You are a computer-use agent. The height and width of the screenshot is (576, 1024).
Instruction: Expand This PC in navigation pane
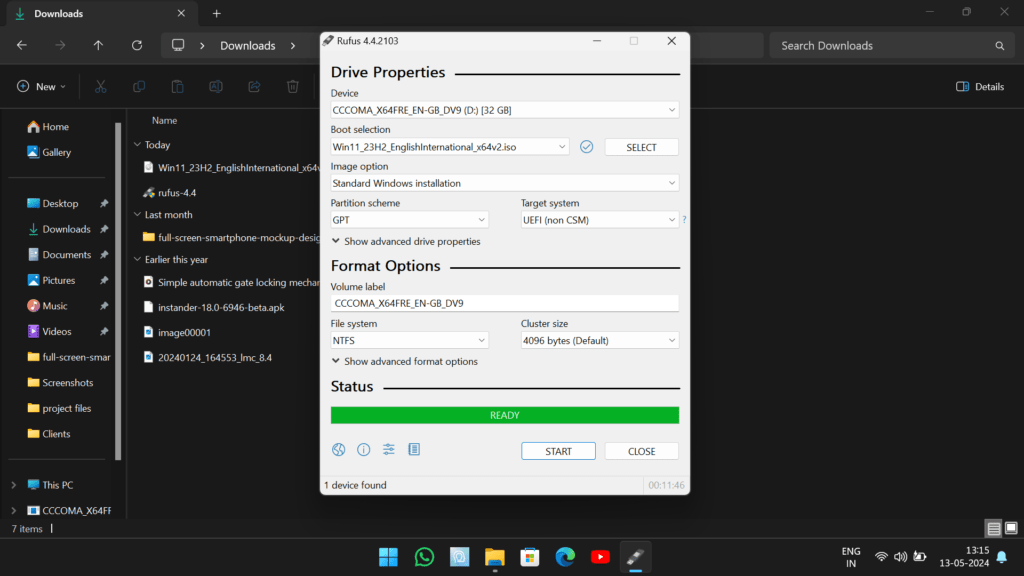point(14,485)
